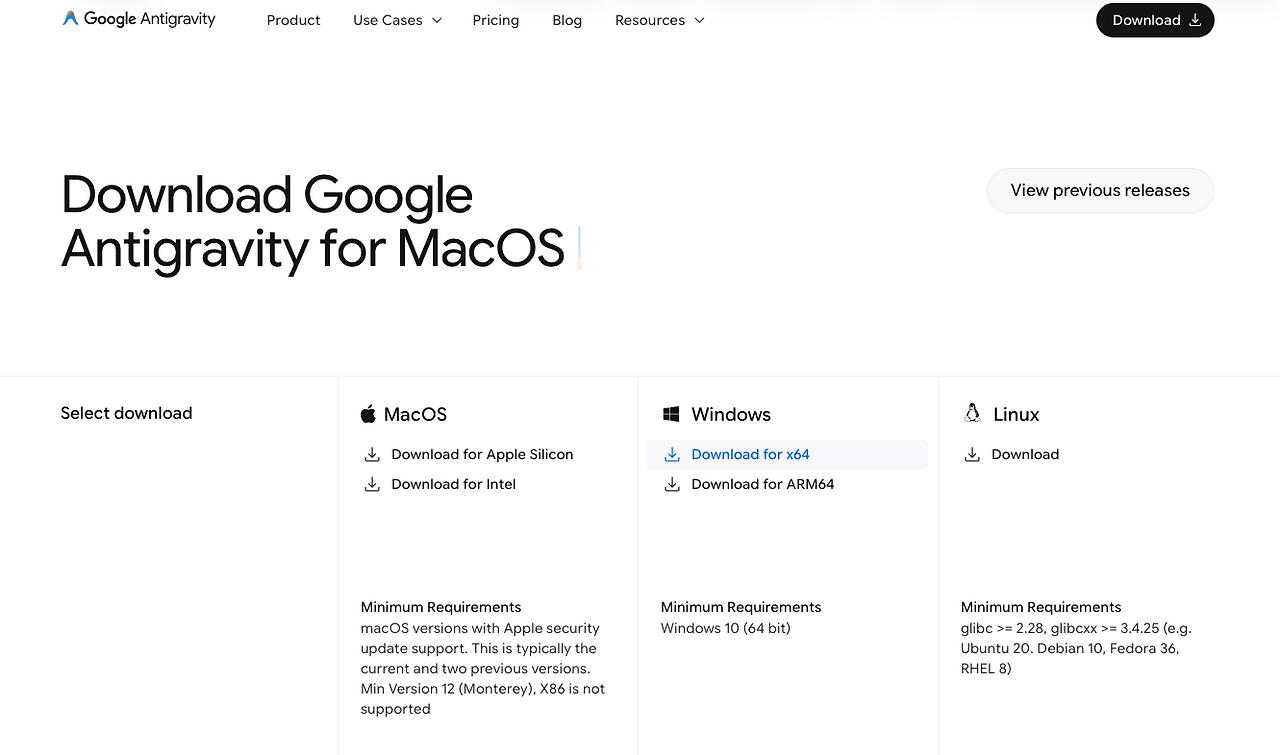Image resolution: width=1280 pixels, height=755 pixels.
Task: Click the Linux heading text
Action: (x=1016, y=414)
